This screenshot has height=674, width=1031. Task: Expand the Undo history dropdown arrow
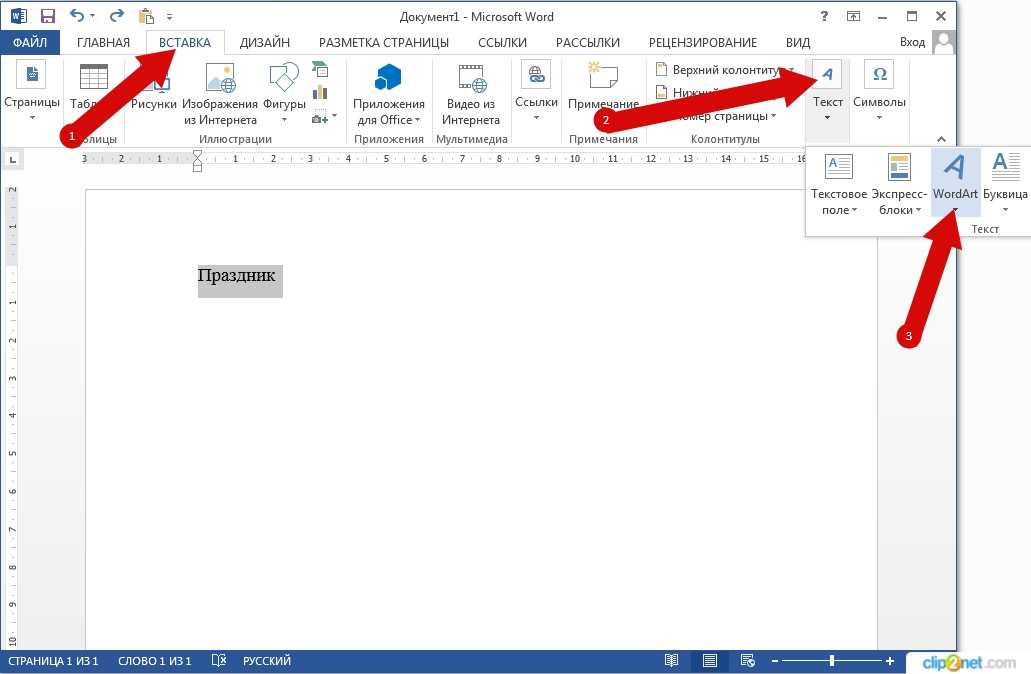(x=92, y=16)
